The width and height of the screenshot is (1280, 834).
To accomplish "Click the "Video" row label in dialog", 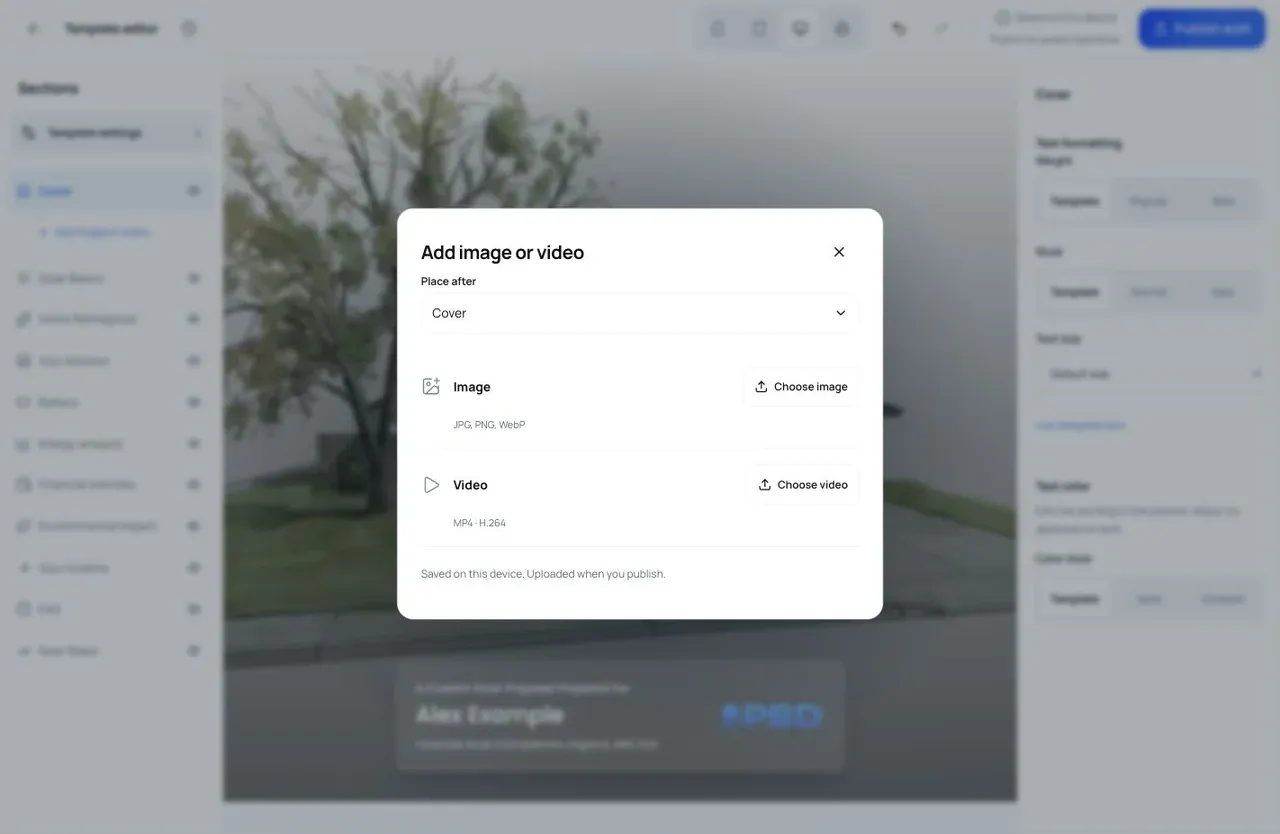I will point(470,485).
